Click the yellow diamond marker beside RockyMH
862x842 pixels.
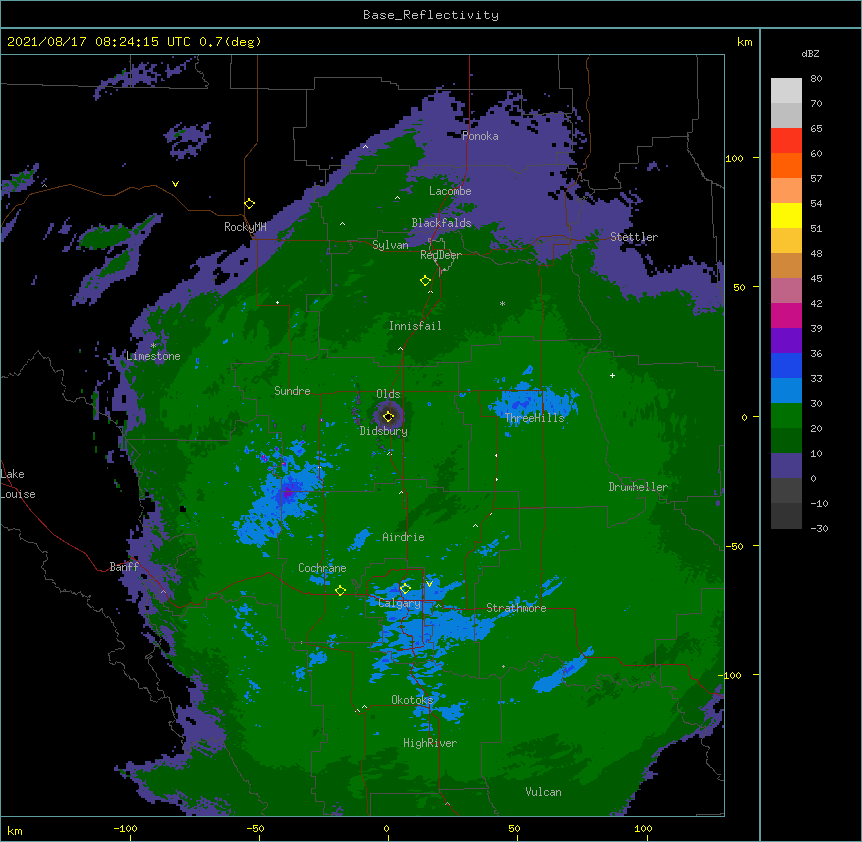pos(250,204)
